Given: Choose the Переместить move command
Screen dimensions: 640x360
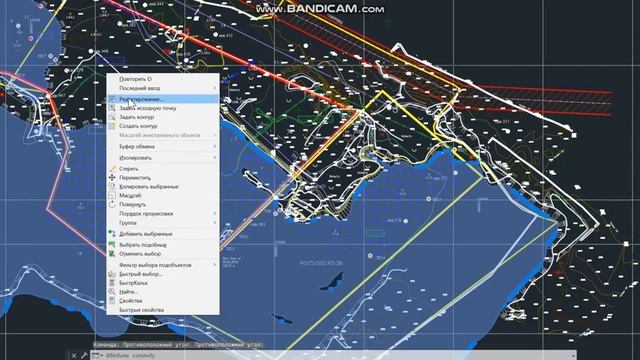Looking at the screenshot, I should 163,178.
